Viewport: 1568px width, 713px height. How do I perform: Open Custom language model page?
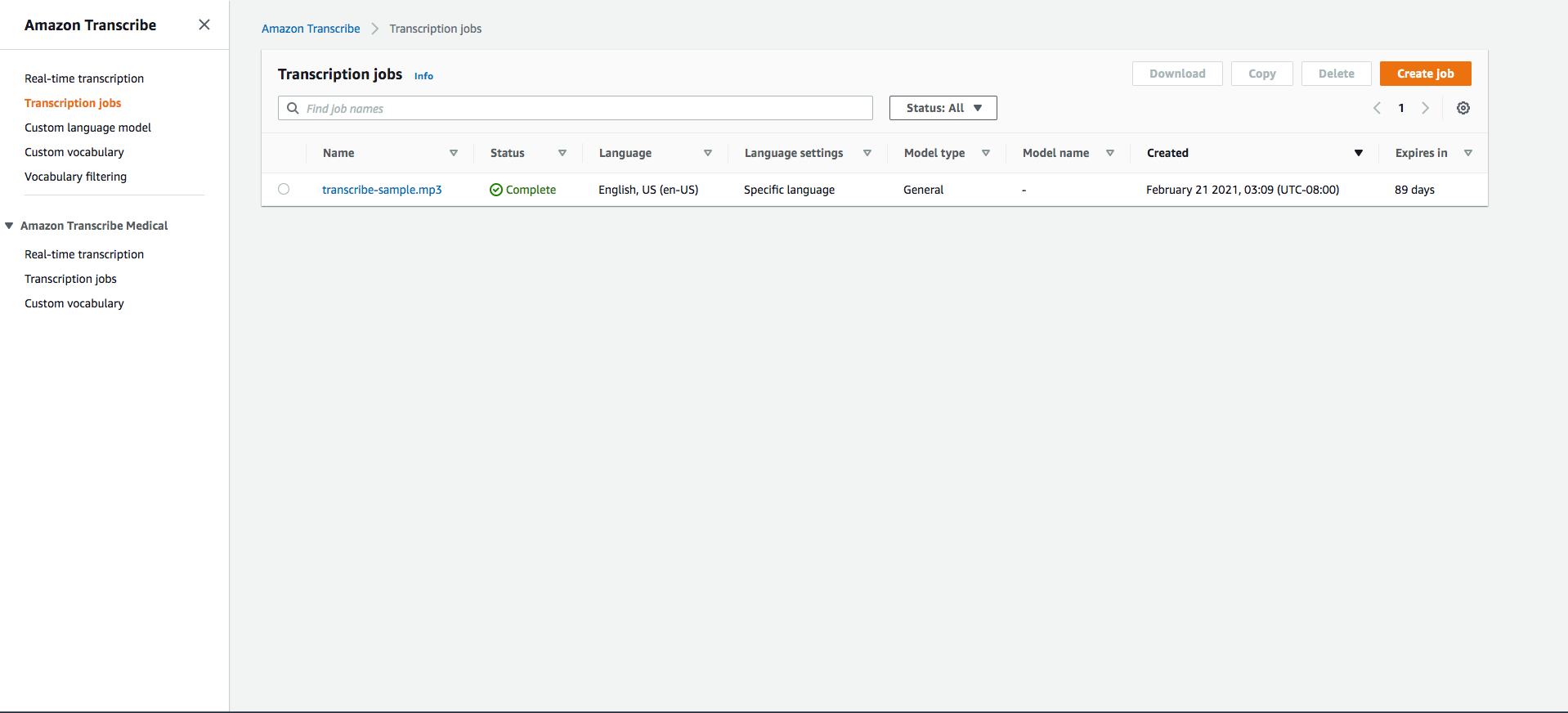87,128
